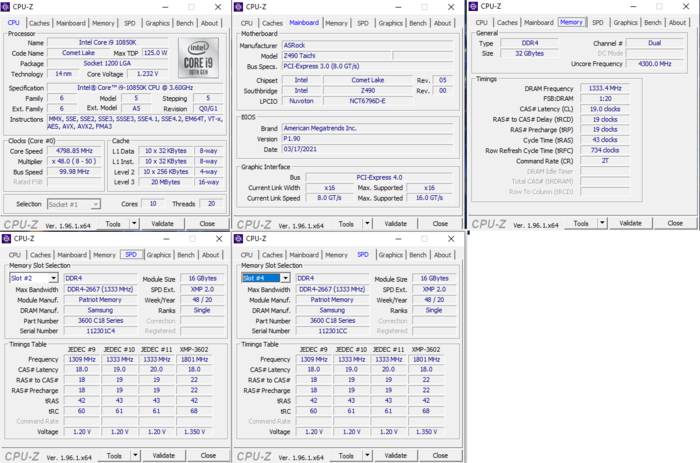Click the Threads value 20
The height and width of the screenshot is (463, 700).
coord(211,204)
